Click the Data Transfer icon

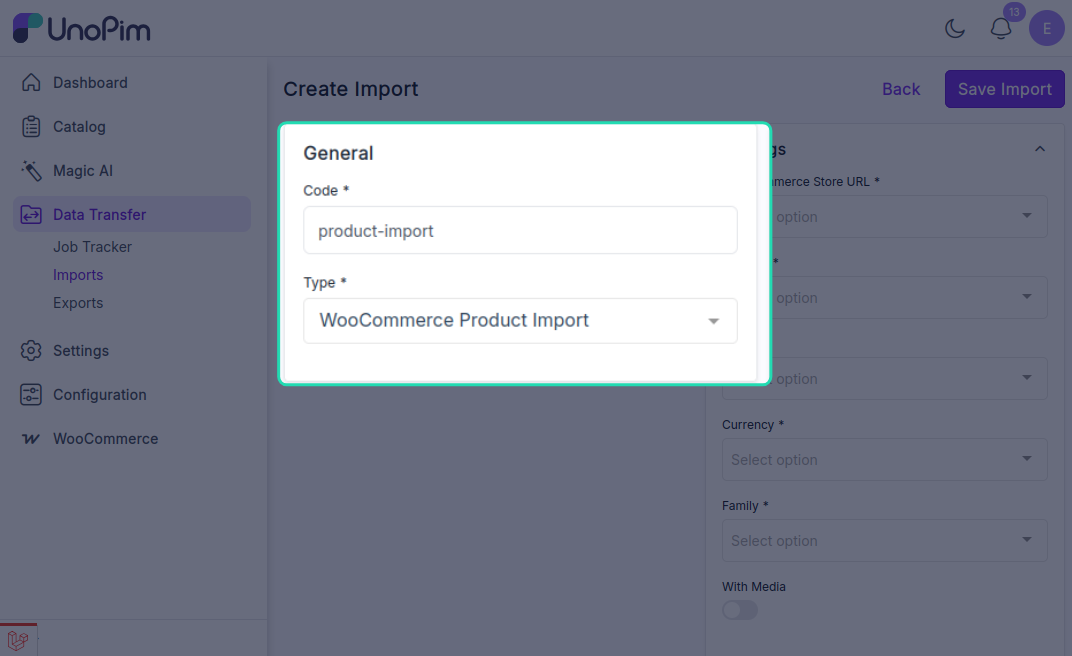pos(31,215)
